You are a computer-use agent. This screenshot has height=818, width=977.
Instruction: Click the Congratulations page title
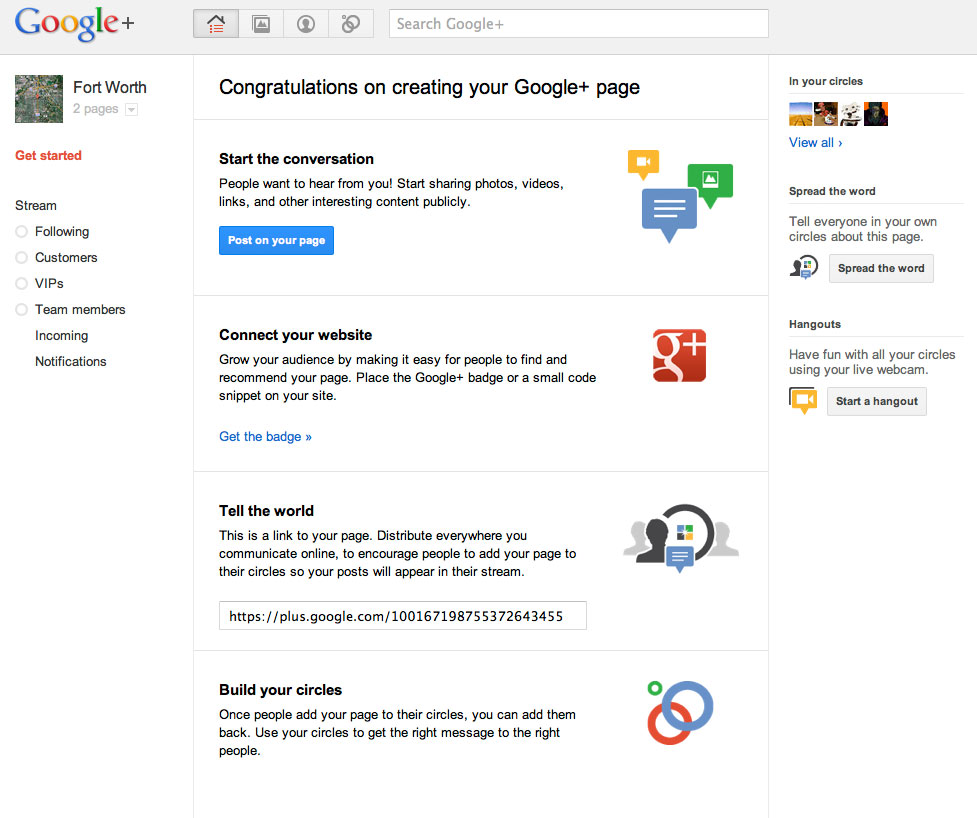[x=429, y=87]
